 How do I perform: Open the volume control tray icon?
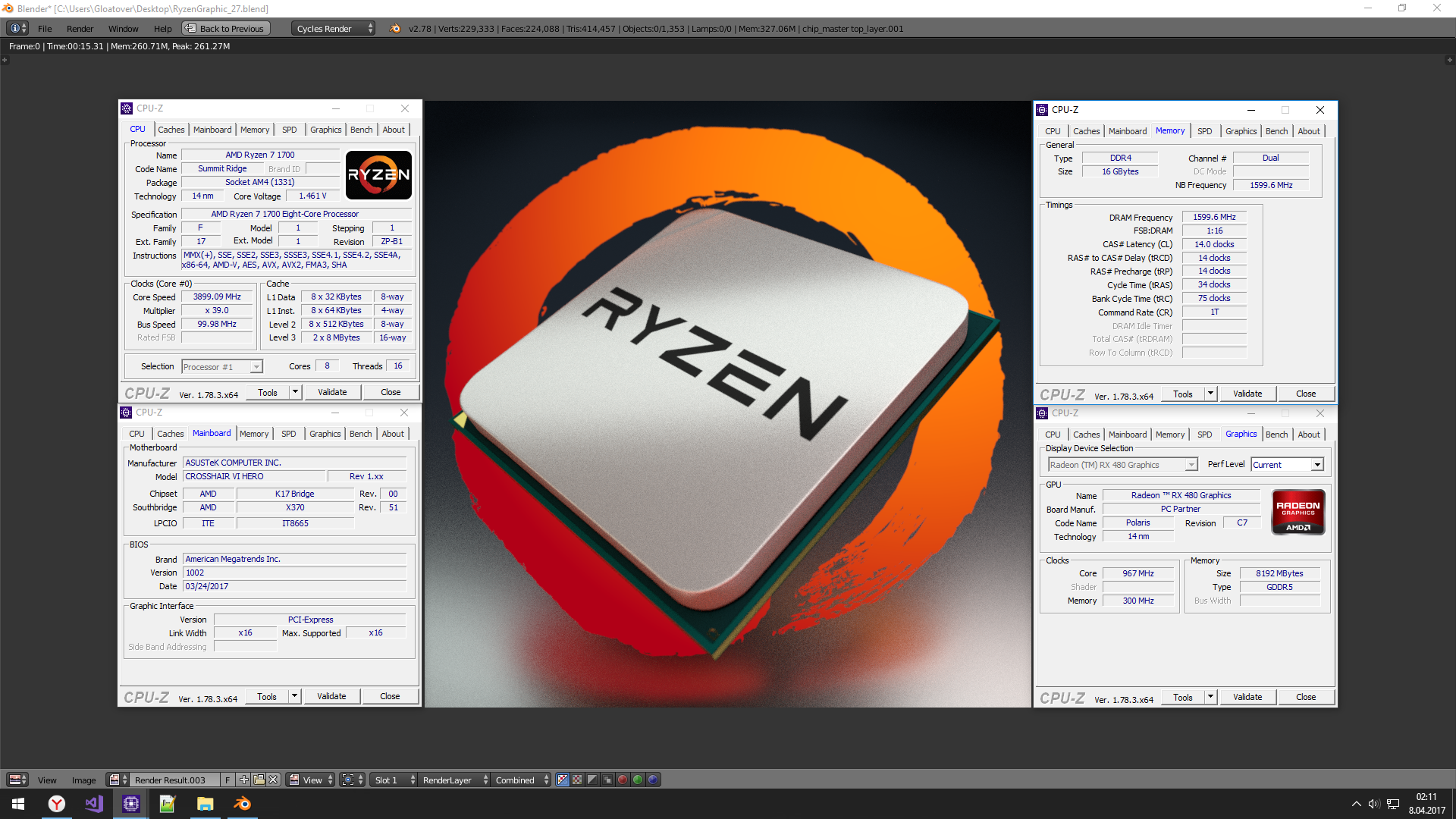[x=1373, y=804]
